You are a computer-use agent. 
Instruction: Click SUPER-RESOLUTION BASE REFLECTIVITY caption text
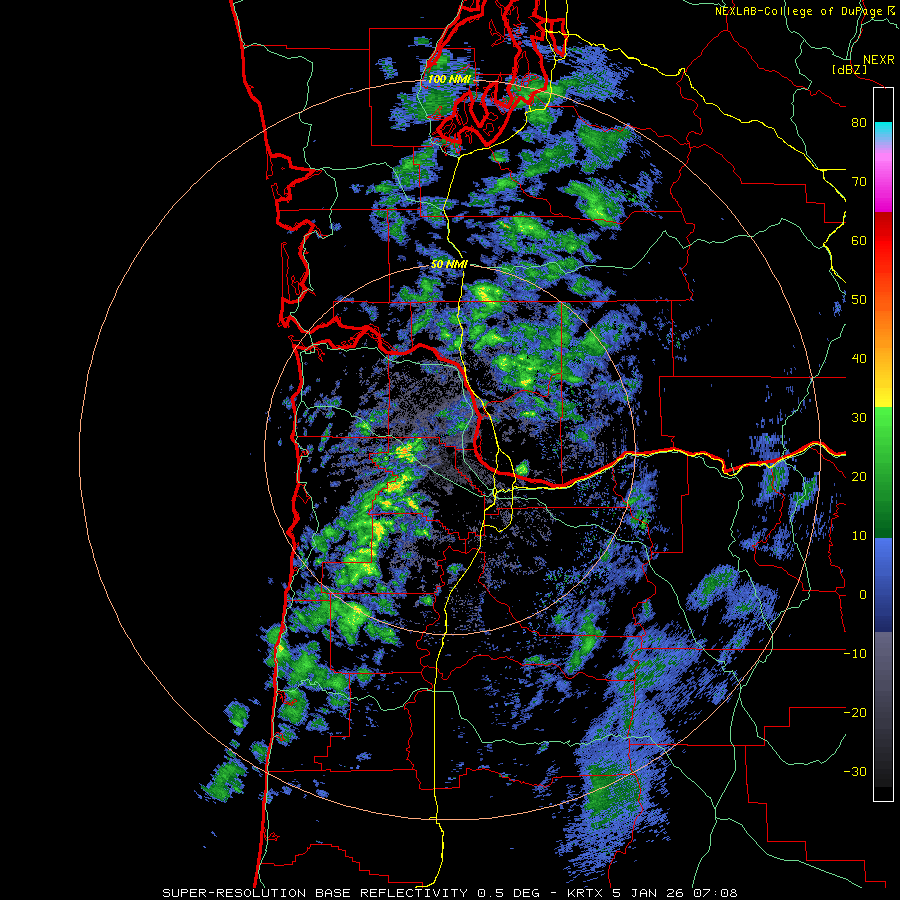pyautogui.click(x=315, y=893)
